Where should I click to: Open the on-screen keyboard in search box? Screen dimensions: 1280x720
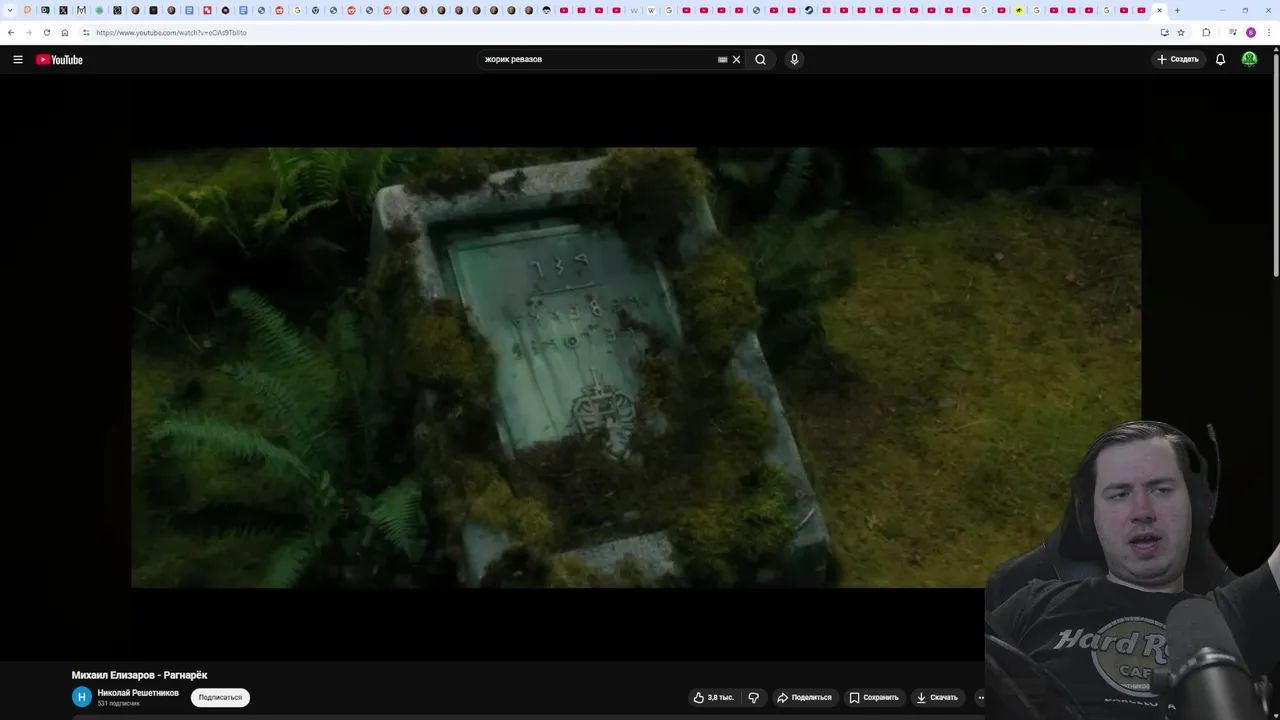click(x=722, y=59)
